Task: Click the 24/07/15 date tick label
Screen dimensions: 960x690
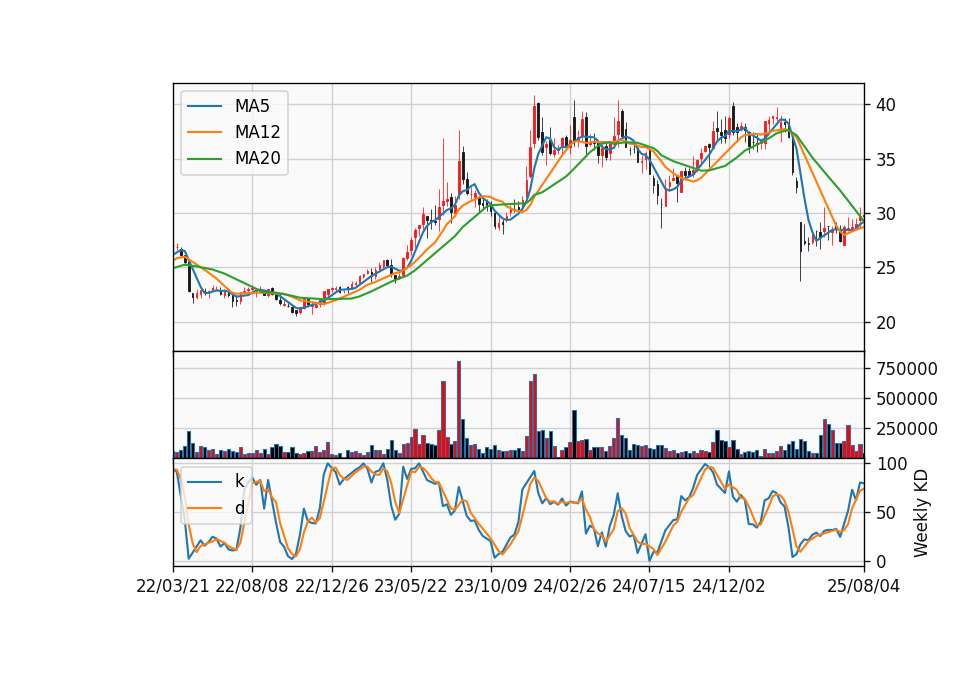Action: coord(649,587)
